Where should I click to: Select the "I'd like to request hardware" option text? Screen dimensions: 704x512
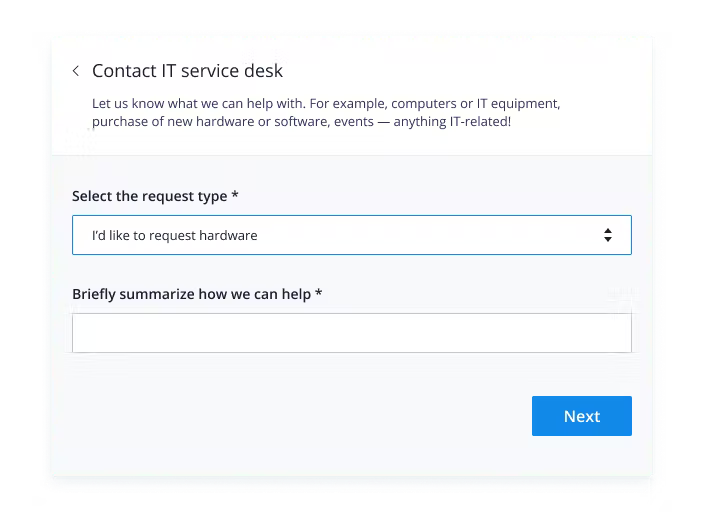[x=175, y=236]
